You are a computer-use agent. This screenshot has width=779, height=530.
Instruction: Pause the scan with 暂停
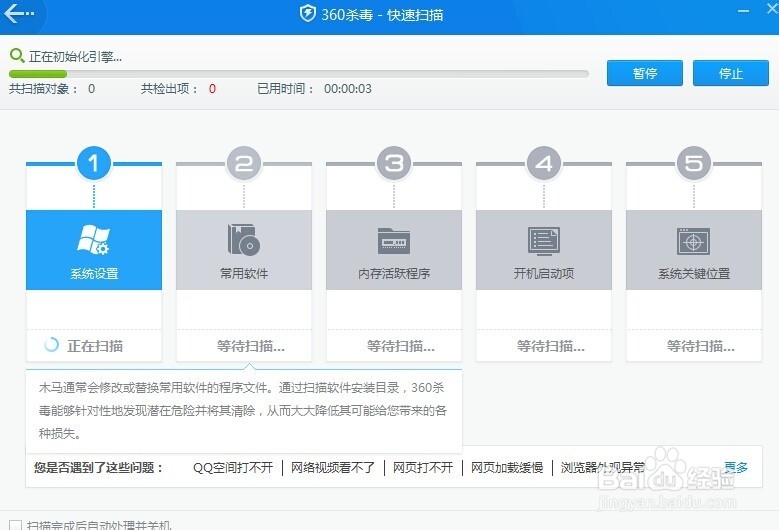(x=644, y=73)
